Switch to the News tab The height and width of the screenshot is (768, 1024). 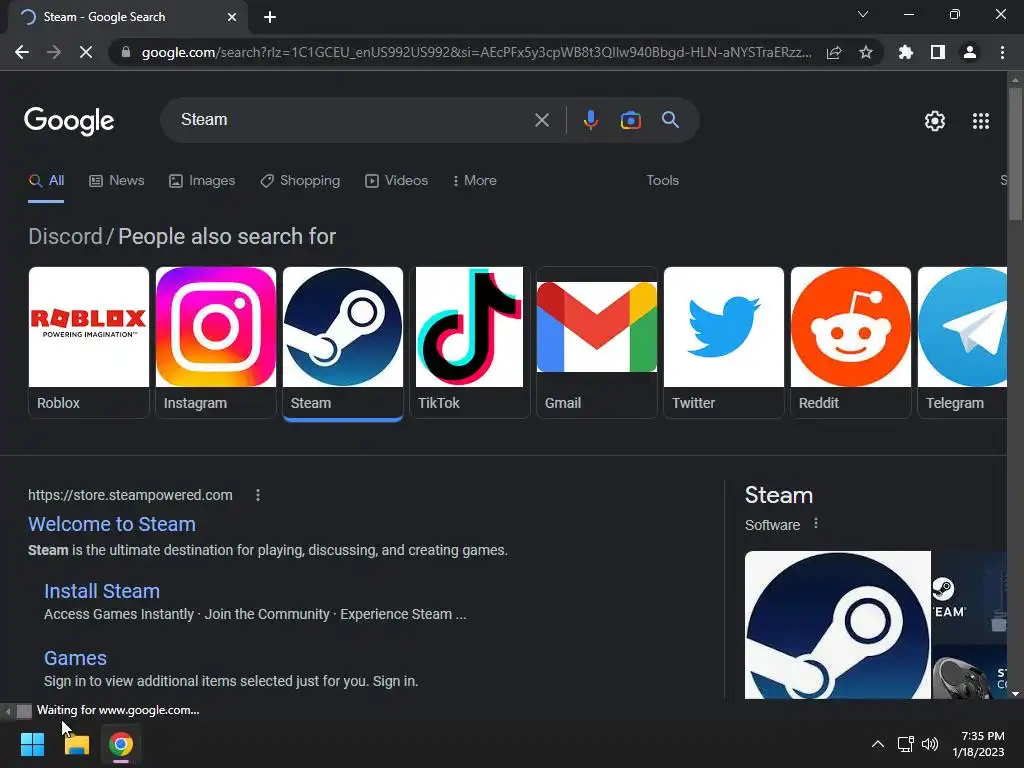point(116,181)
